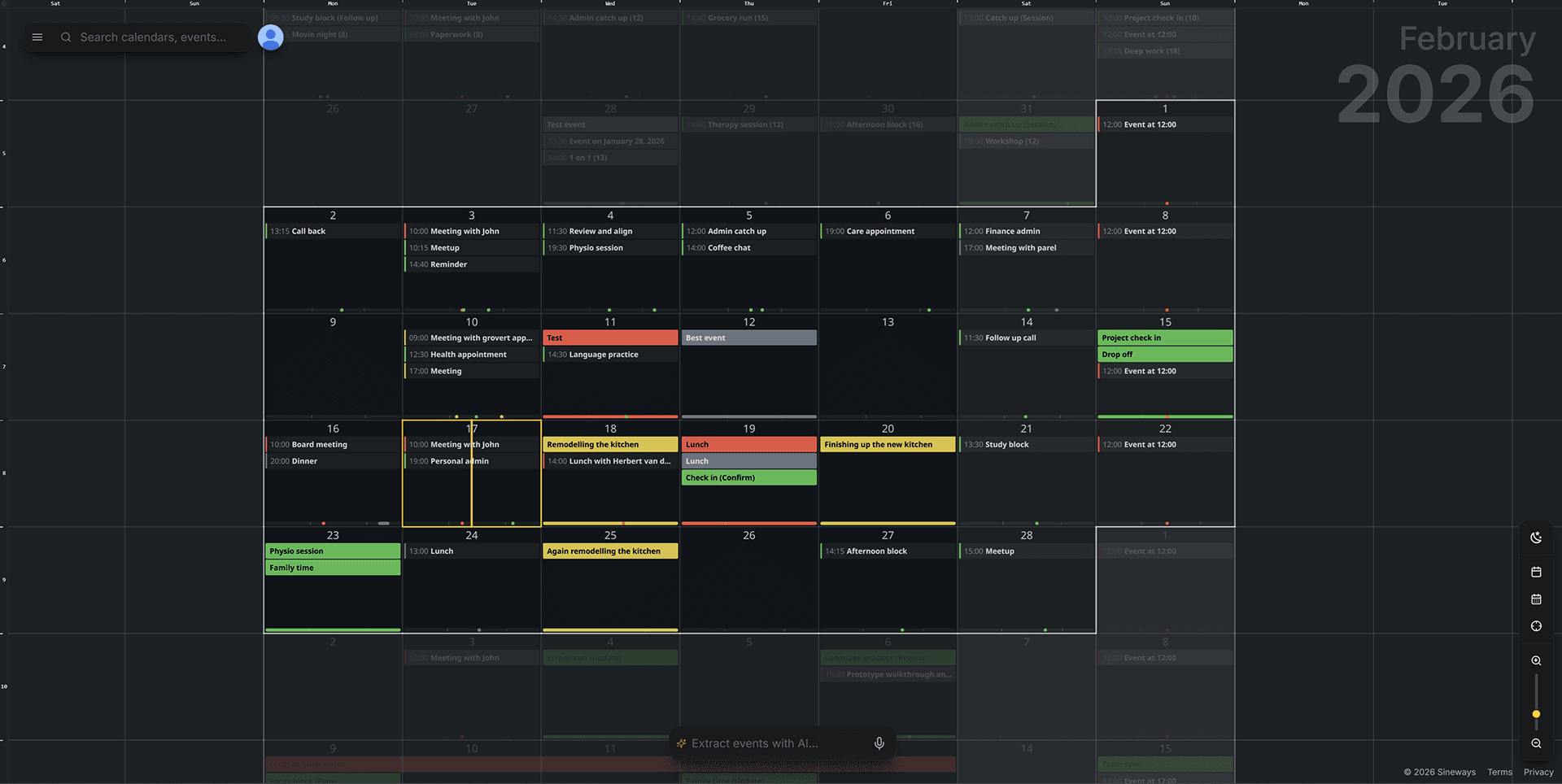Open the hamburger menu
Image resolution: width=1562 pixels, height=784 pixels.
tap(37, 37)
